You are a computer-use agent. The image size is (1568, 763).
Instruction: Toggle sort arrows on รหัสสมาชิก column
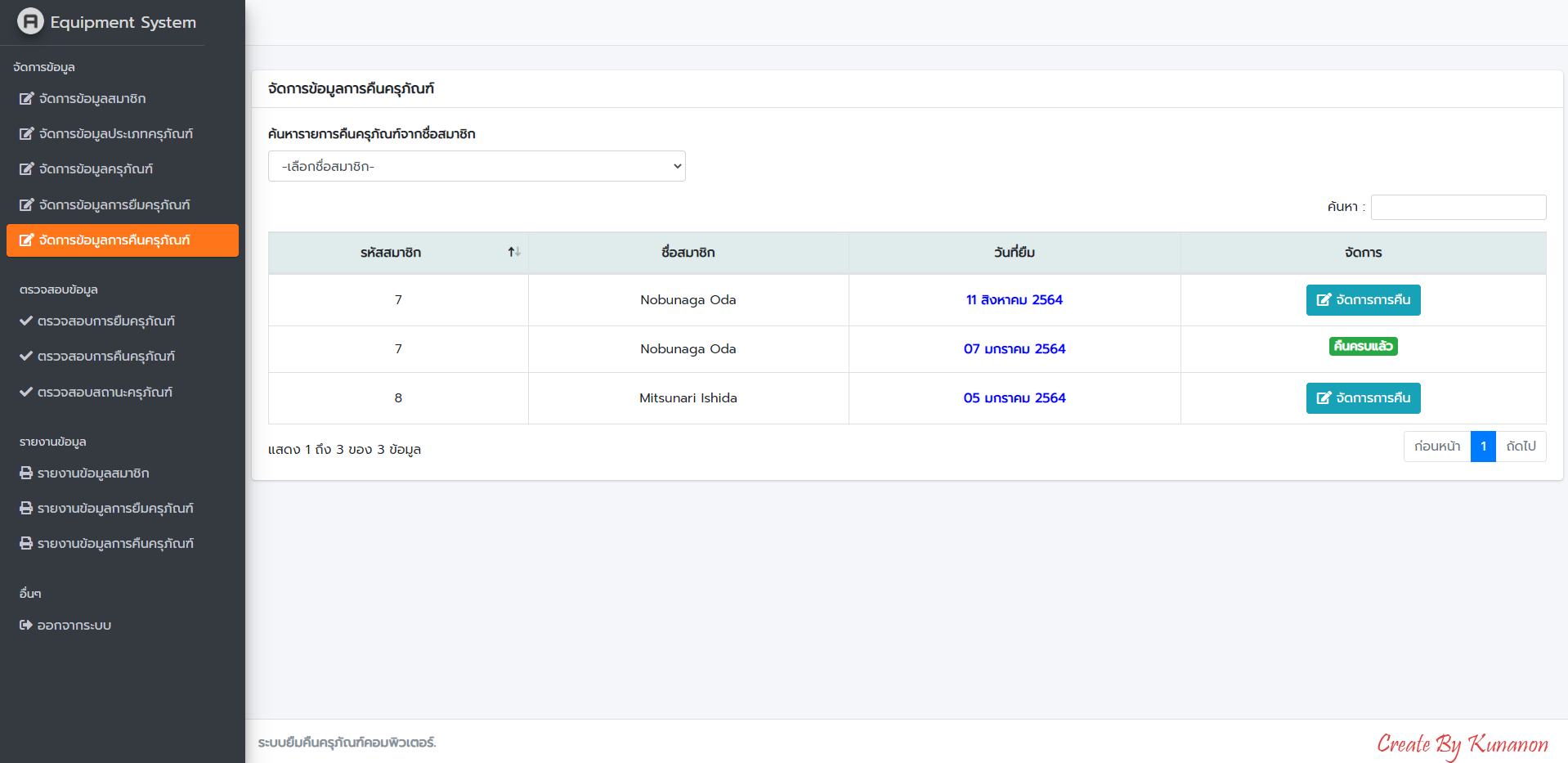click(513, 252)
